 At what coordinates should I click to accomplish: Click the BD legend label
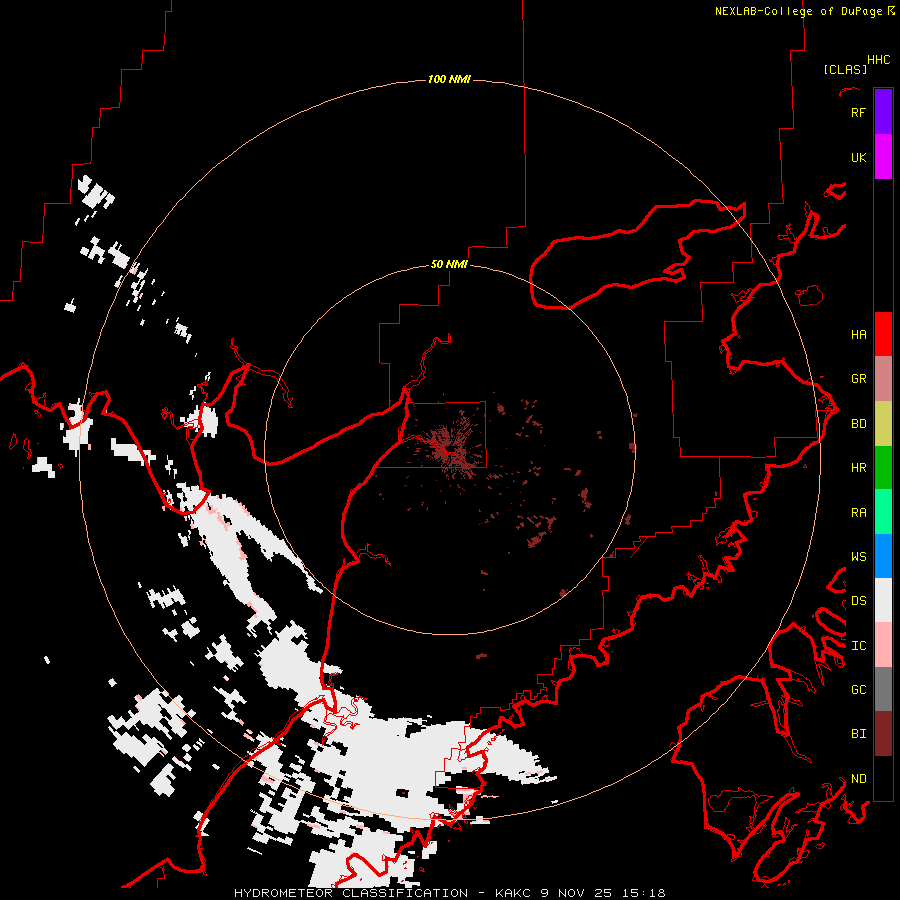coord(858,424)
